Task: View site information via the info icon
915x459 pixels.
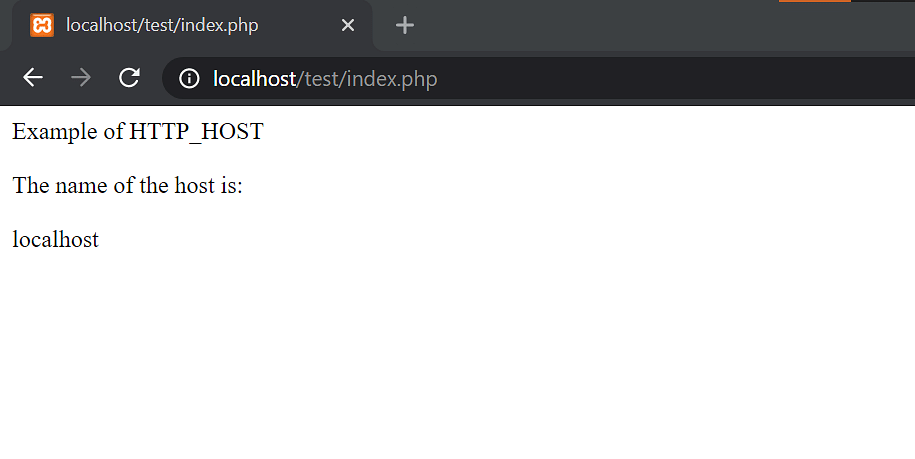Action: pyautogui.click(x=189, y=78)
